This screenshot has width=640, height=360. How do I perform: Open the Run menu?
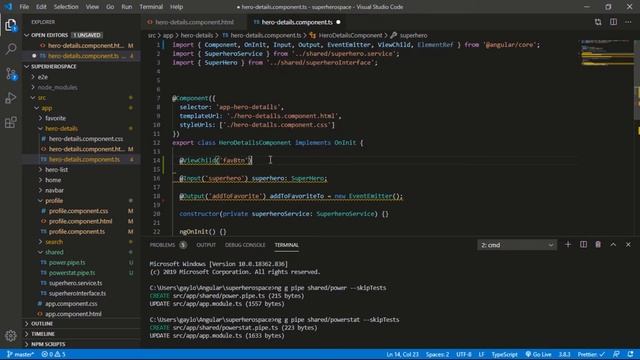click(127, 7)
